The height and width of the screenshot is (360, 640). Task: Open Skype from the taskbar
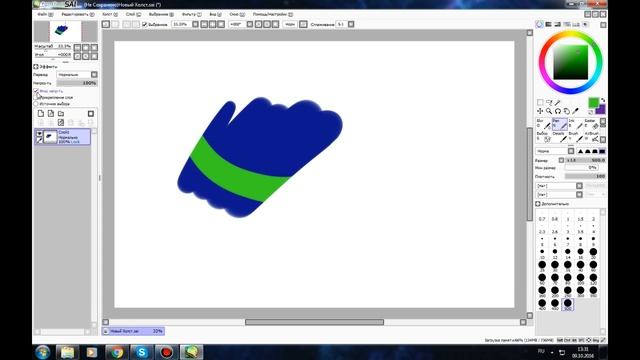tap(141, 352)
